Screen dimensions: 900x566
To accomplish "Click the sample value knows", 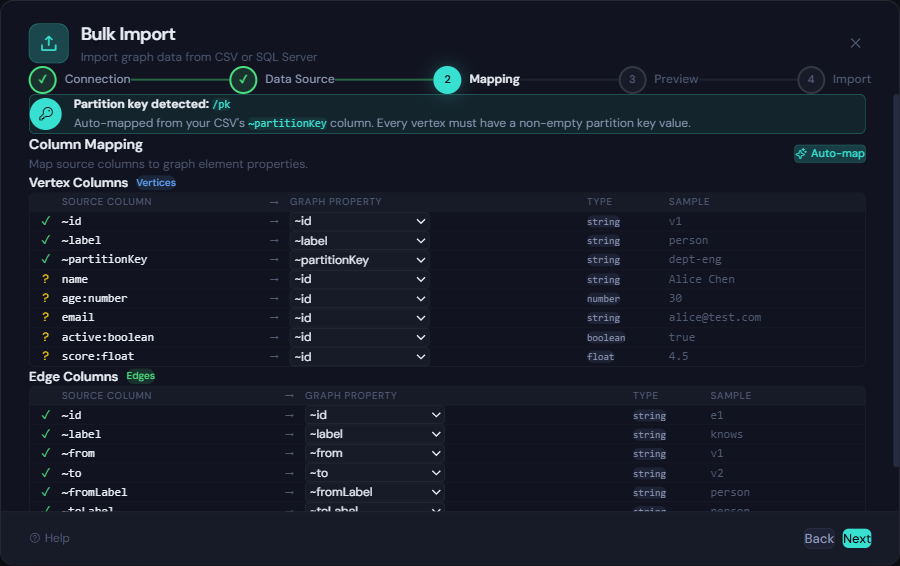I will 727,435.
